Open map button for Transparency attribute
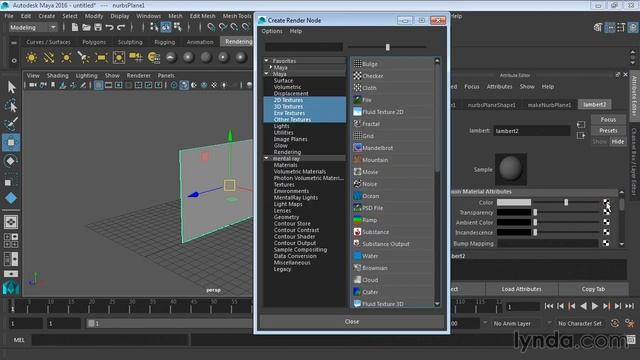Viewport: 640px width, 360px height. coord(606,212)
